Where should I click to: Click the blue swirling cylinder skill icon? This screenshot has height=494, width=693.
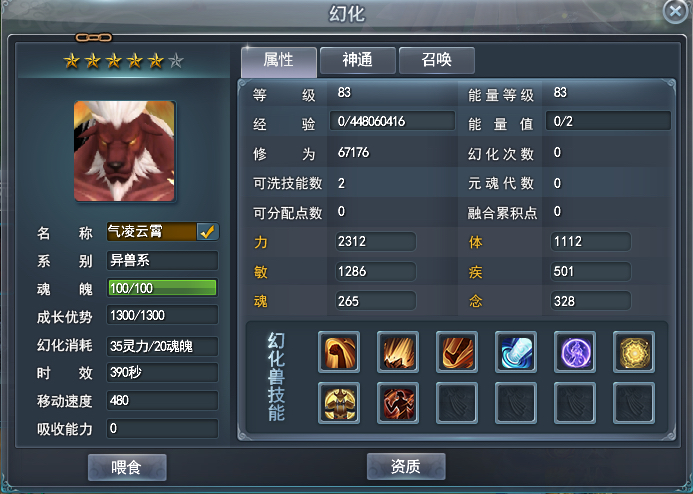point(516,352)
